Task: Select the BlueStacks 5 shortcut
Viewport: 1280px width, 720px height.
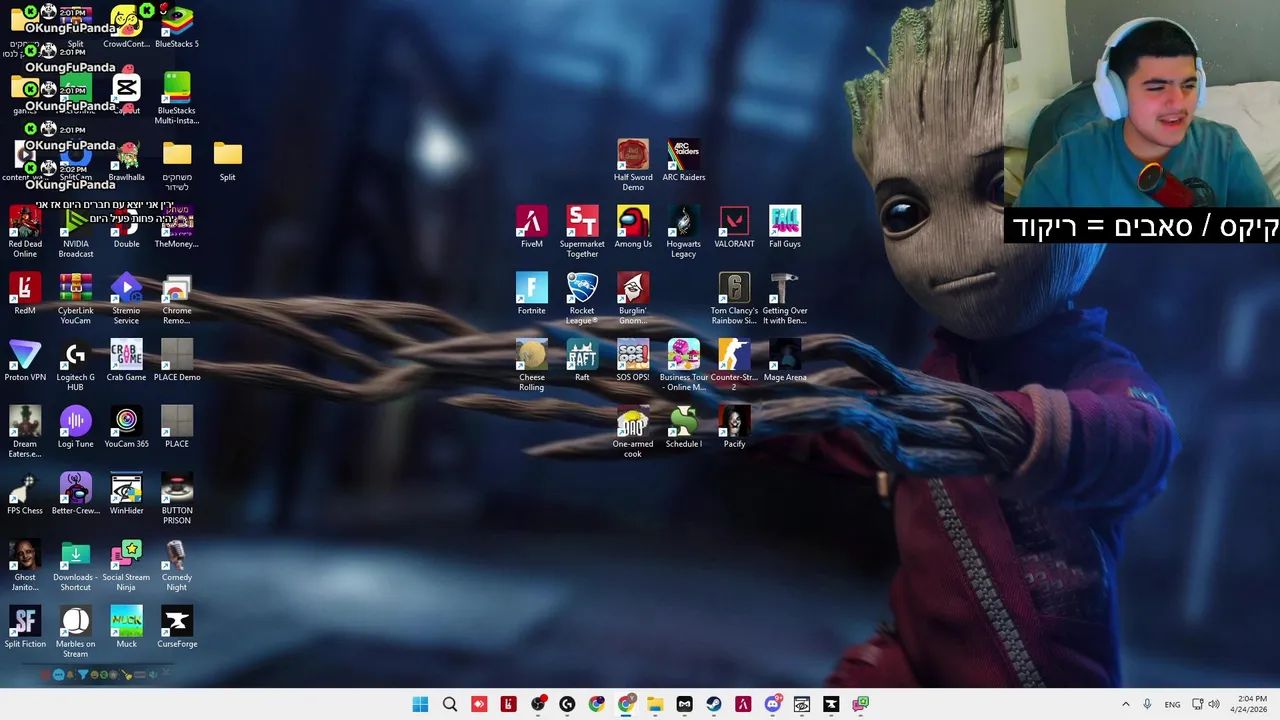Action: click(x=177, y=27)
